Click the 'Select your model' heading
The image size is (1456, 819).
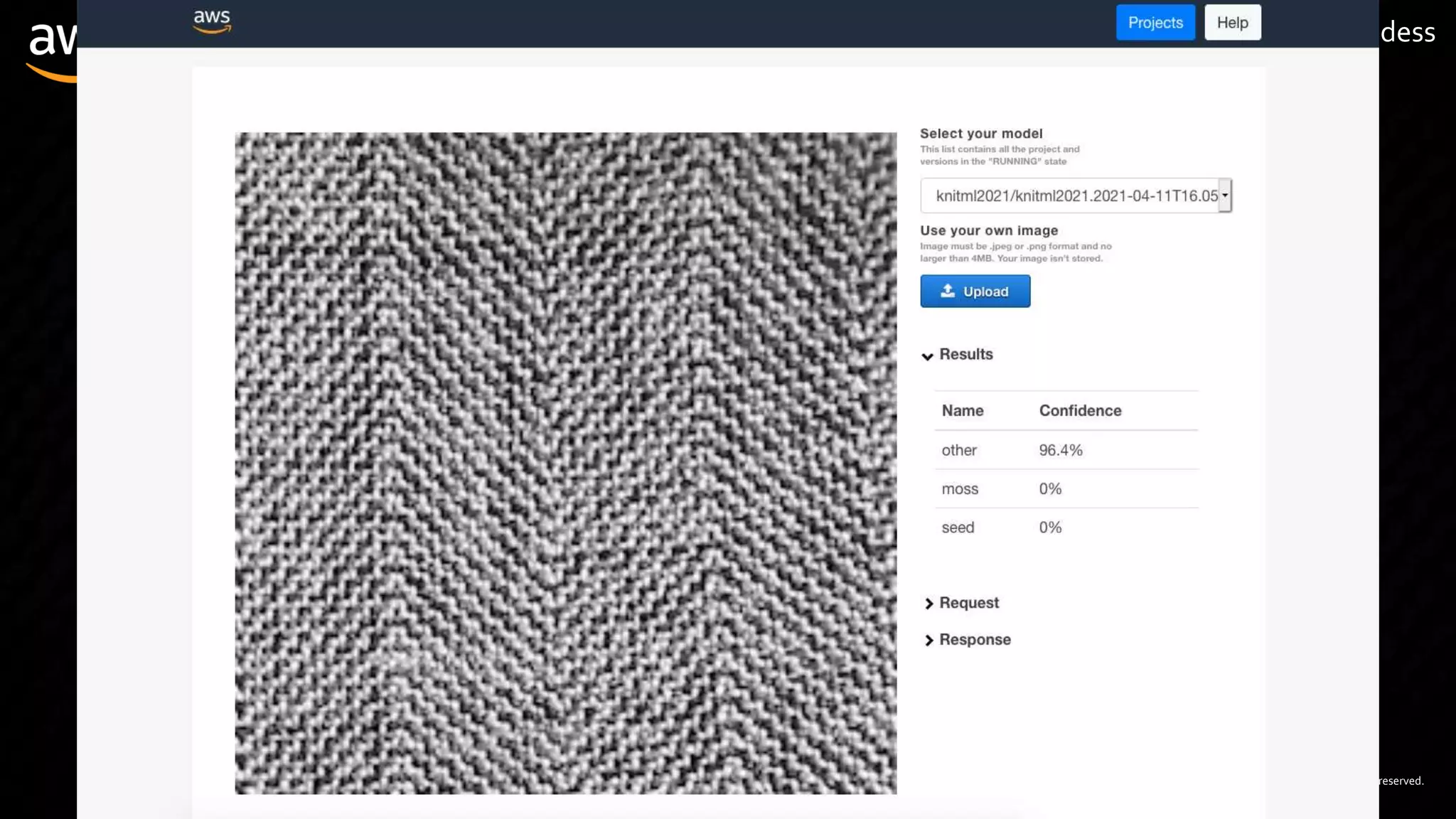coord(980,134)
